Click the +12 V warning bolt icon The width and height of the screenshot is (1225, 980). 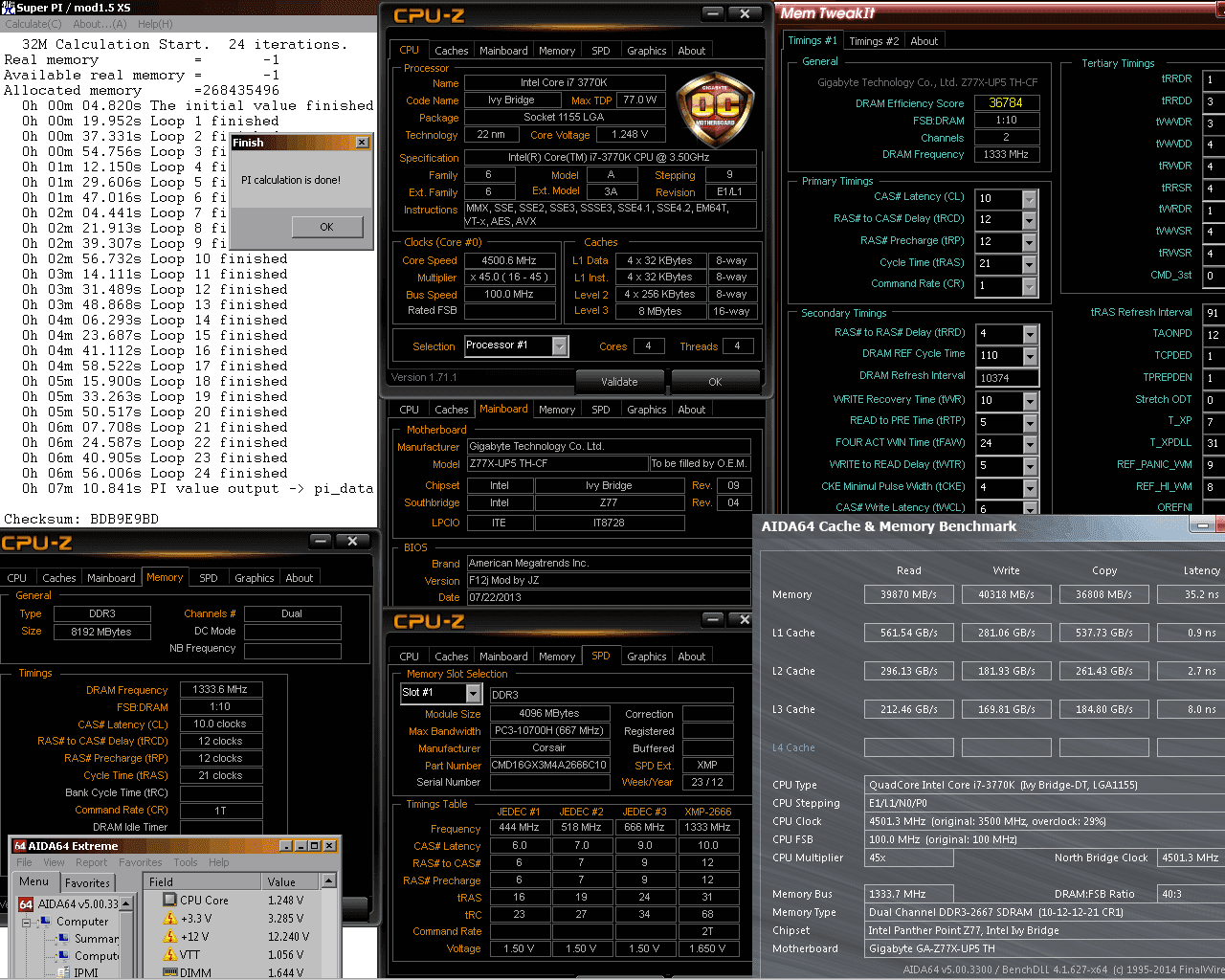click(x=169, y=936)
